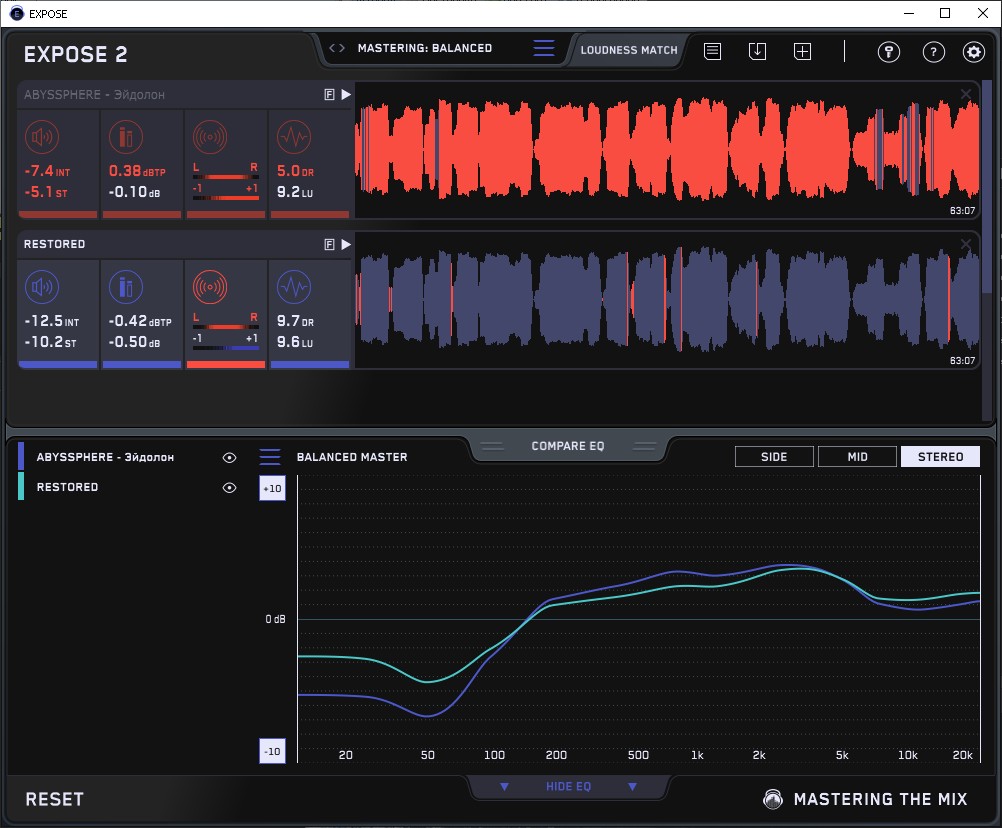Open the Balanced Master EQ reference menu
This screenshot has width=1002, height=828.
[x=270, y=457]
